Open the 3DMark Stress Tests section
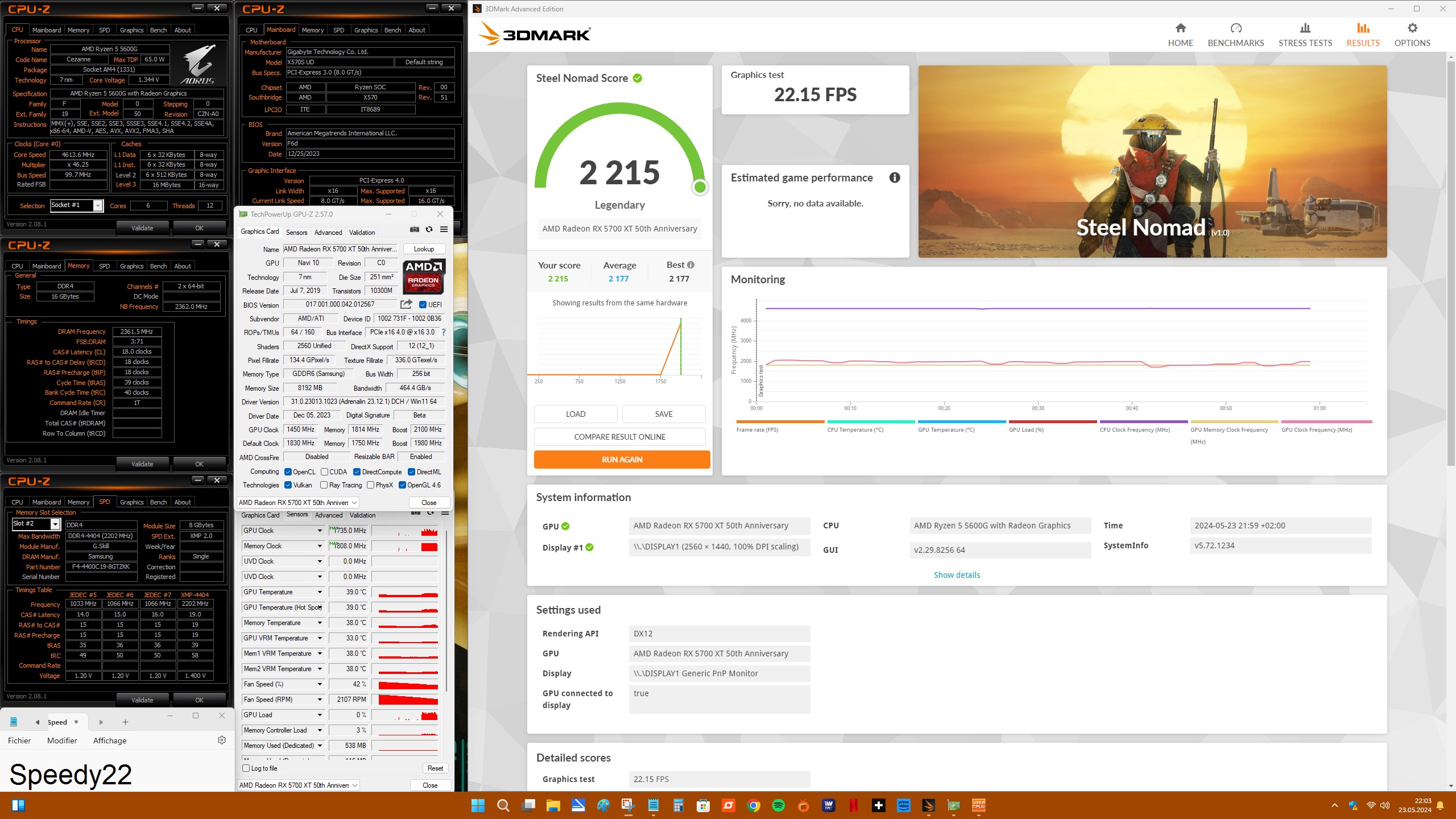Screen dimensions: 1456x819 click(1305, 35)
